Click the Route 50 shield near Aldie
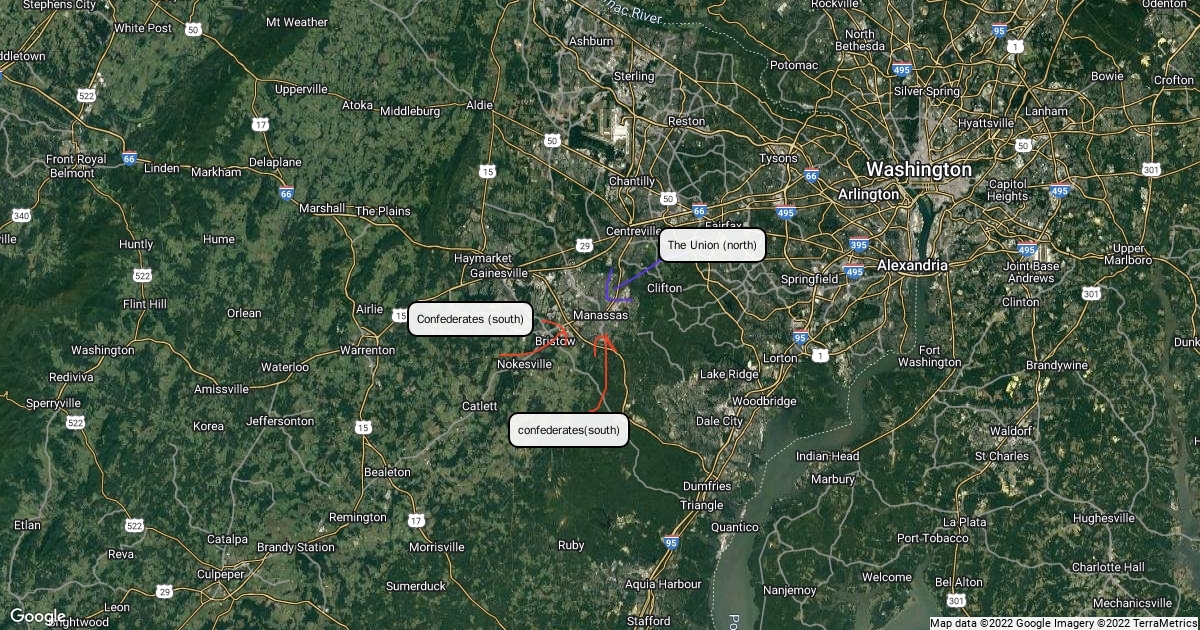 552,141
